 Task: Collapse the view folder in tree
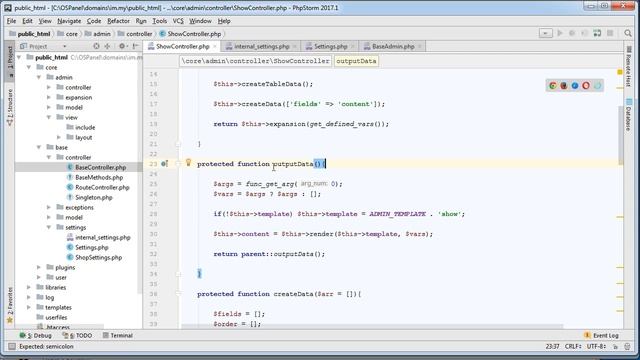(49, 118)
